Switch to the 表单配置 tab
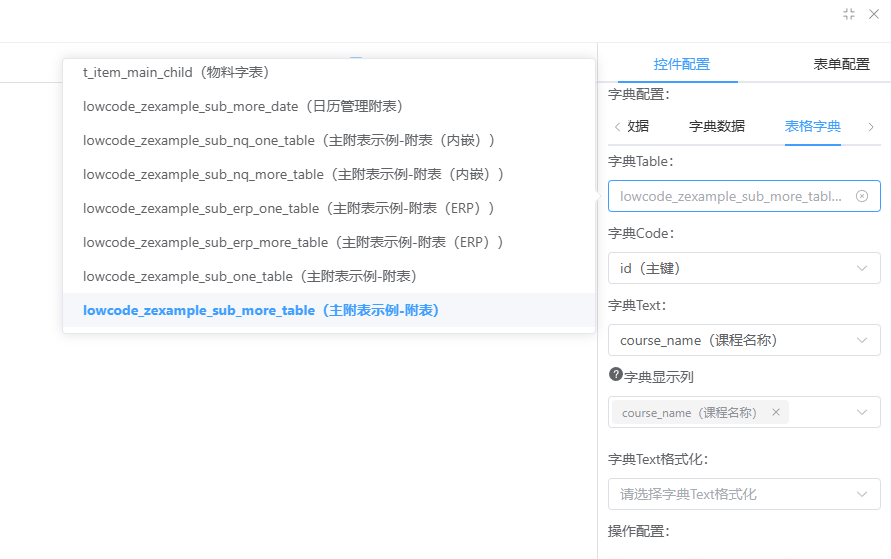Image resolution: width=891 pixels, height=559 pixels. pos(841,64)
